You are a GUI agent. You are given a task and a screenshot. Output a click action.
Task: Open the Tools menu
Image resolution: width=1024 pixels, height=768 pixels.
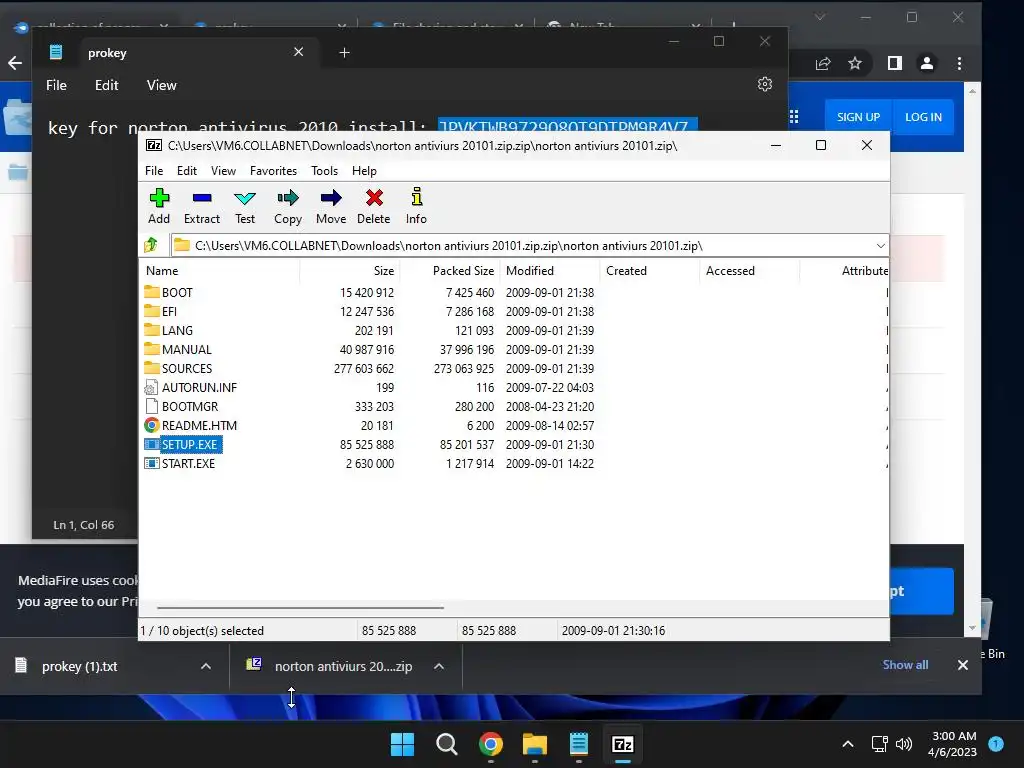pos(324,170)
